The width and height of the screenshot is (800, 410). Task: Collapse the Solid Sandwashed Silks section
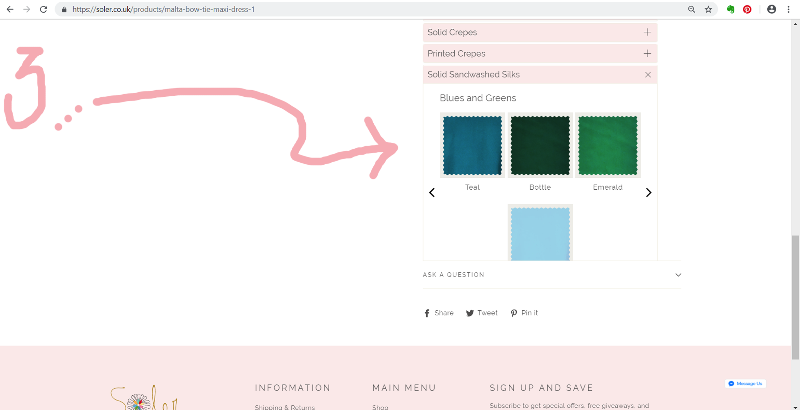pos(540,74)
